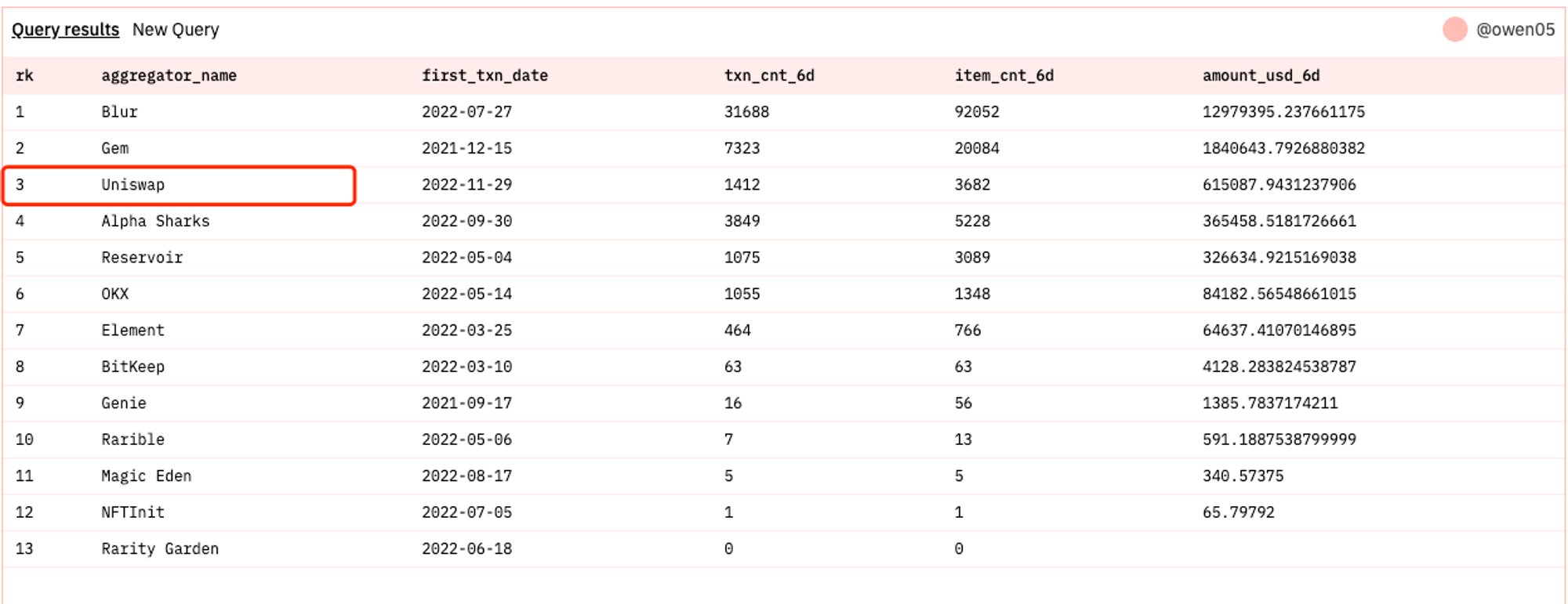The width and height of the screenshot is (1568, 604).
Task: Open the Query results tab
Action: point(65,30)
